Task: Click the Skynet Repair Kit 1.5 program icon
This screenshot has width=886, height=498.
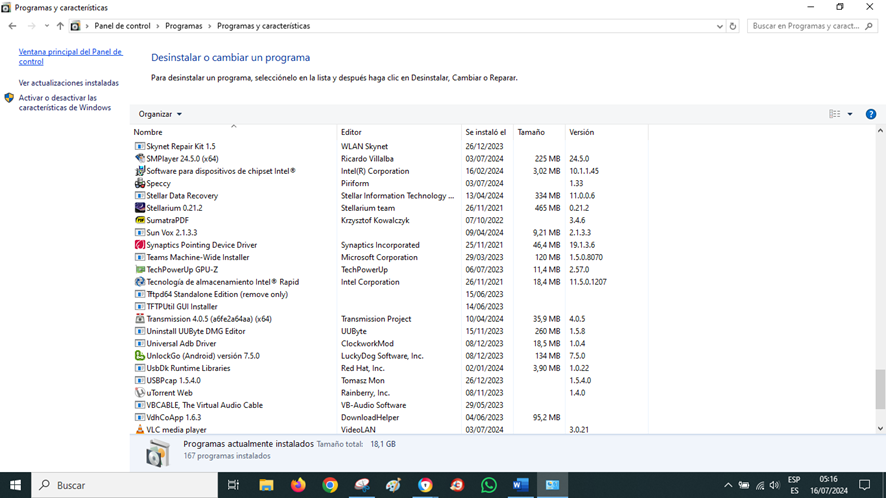Action: click(140, 146)
